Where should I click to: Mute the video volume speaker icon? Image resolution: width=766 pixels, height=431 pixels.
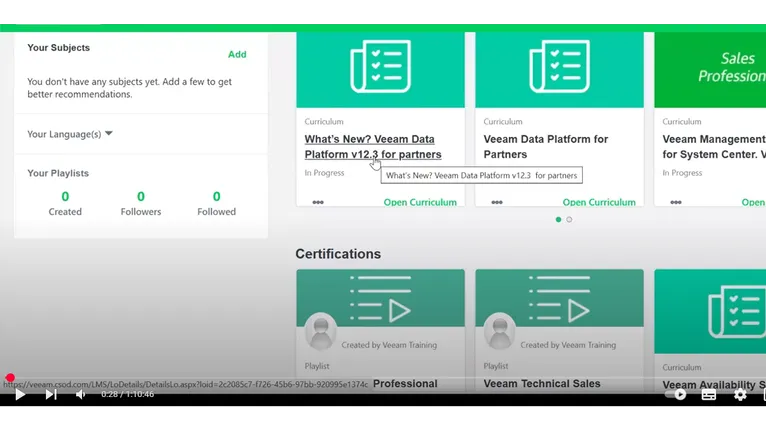(81, 394)
